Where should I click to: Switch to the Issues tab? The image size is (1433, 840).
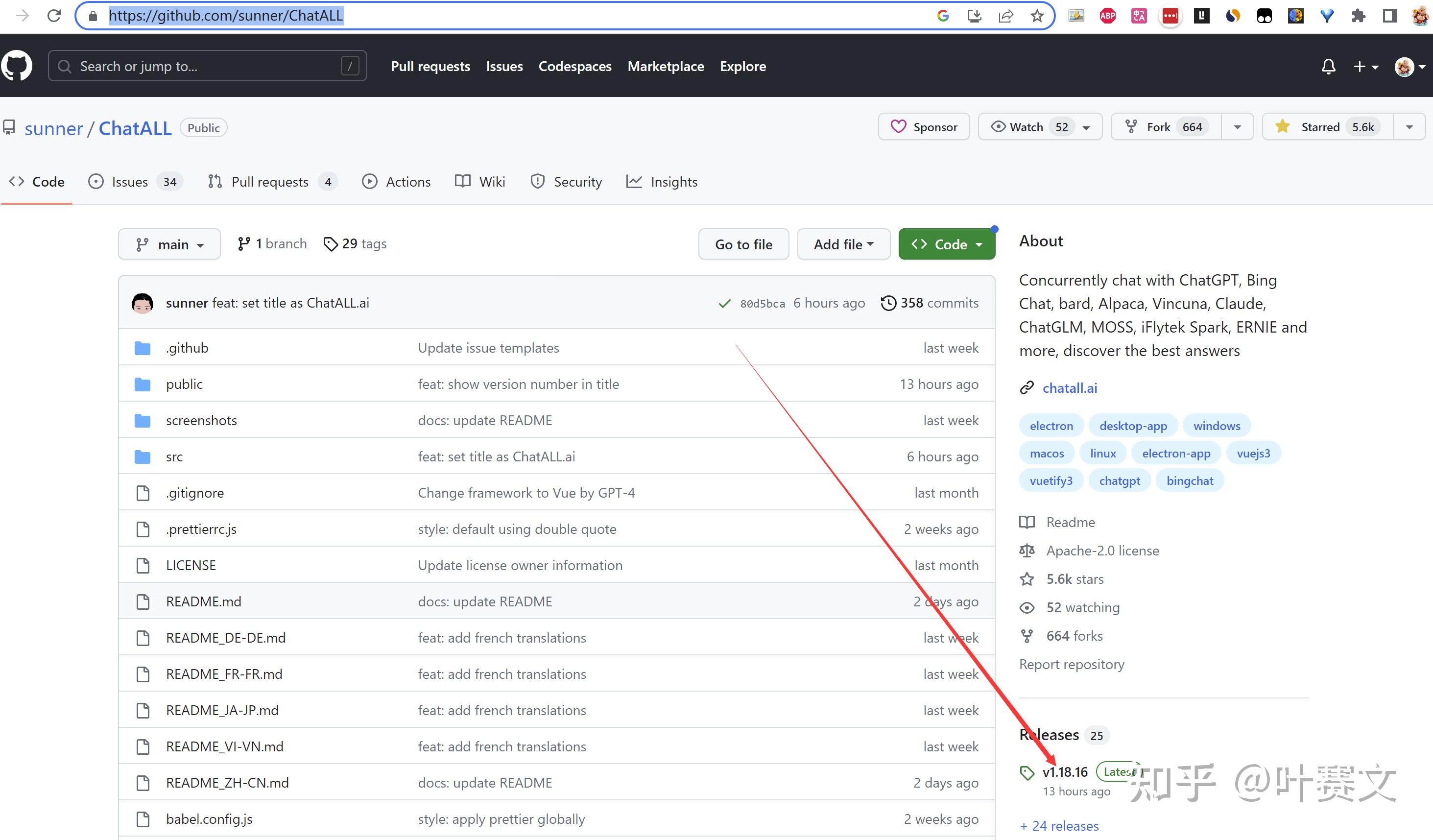pos(129,182)
